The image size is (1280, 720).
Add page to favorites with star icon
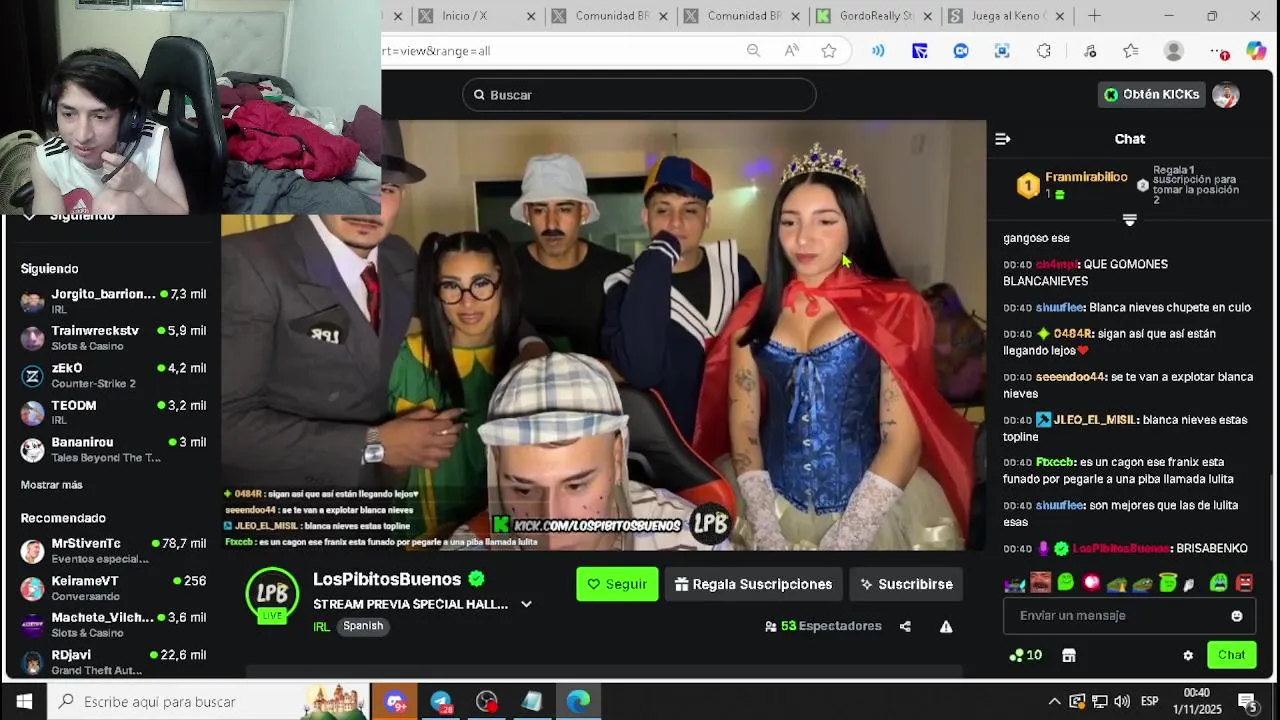click(x=829, y=51)
